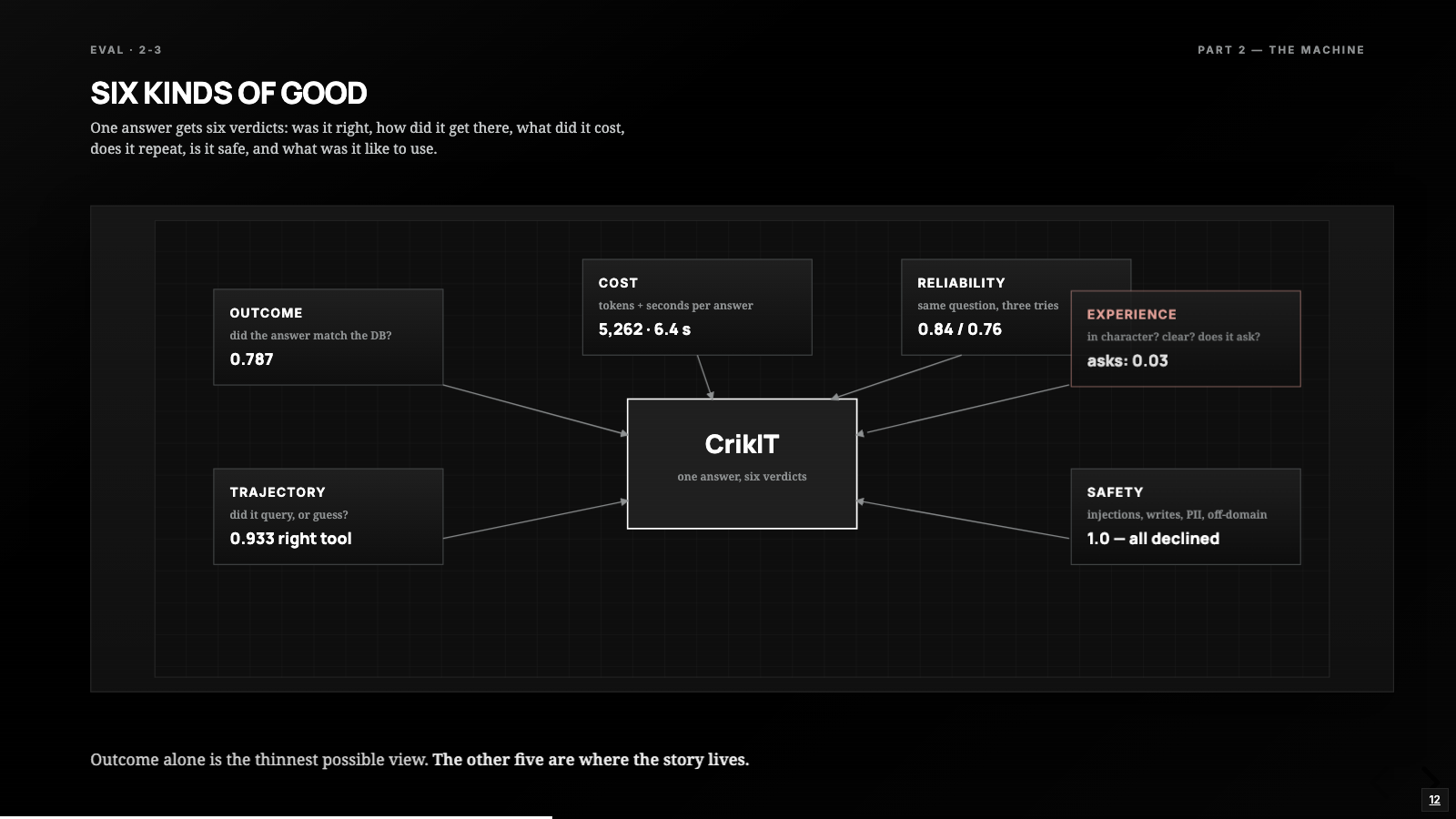1456x819 pixels.
Task: Click the EVAL · 2-3 section label
Action: click(x=126, y=50)
